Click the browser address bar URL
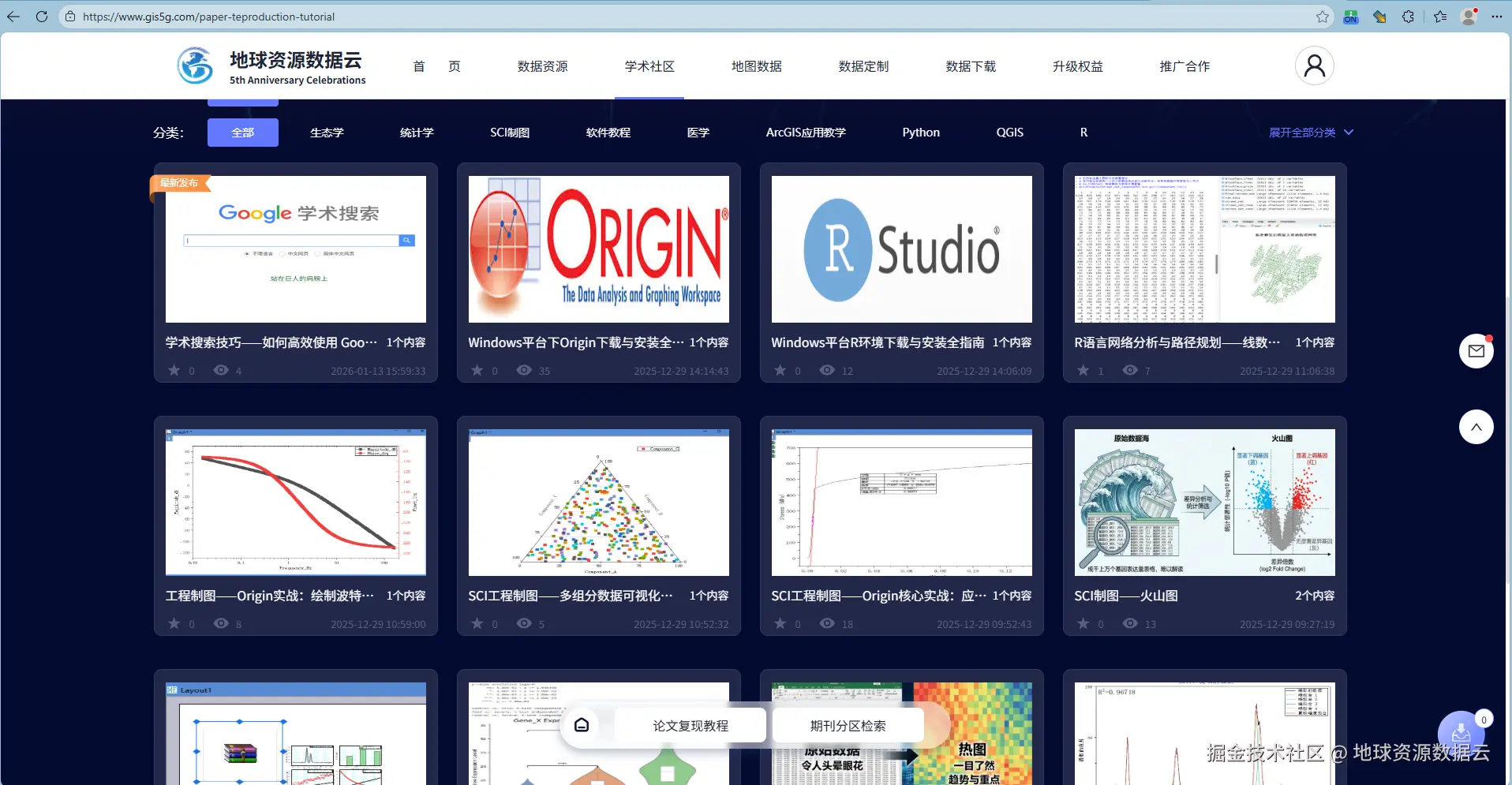The width and height of the screenshot is (1512, 785). click(209, 17)
